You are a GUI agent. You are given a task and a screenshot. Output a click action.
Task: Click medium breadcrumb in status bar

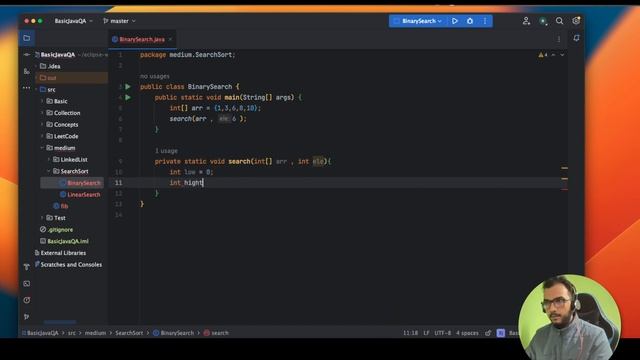pos(95,333)
